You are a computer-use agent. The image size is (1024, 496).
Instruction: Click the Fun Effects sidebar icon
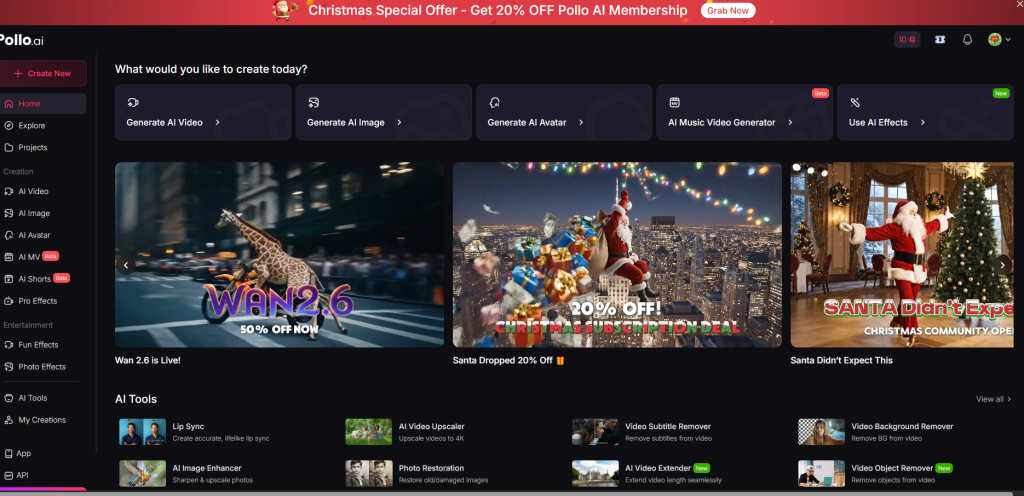coord(8,345)
